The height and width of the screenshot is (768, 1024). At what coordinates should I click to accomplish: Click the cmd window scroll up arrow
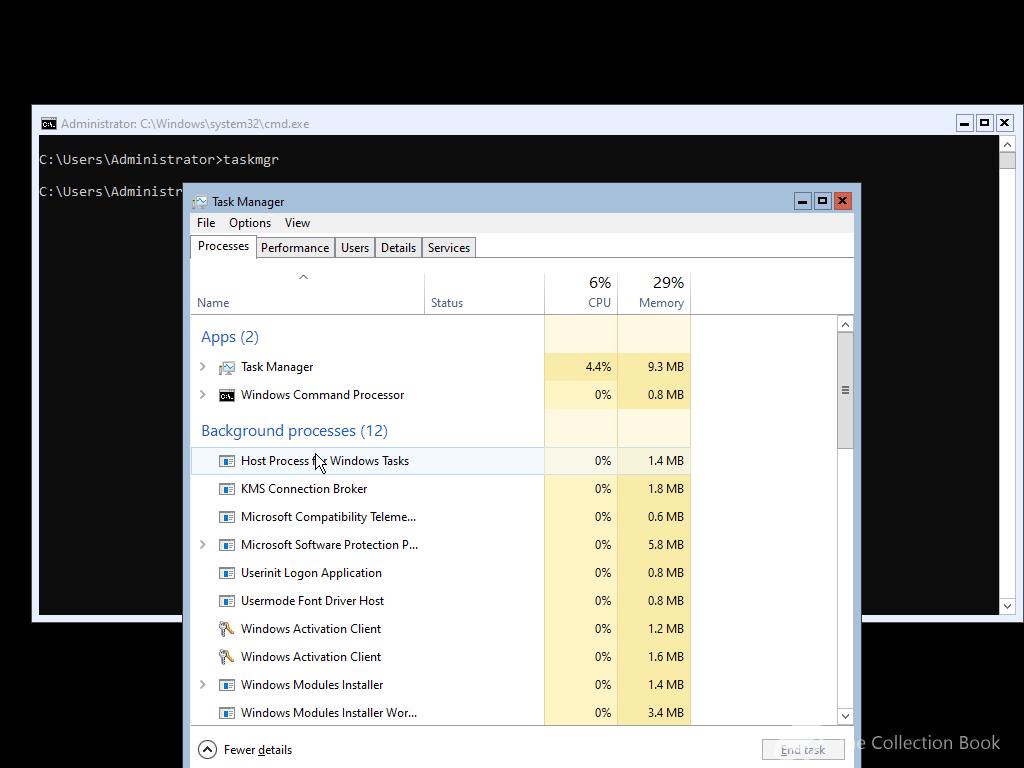pos(1008,144)
